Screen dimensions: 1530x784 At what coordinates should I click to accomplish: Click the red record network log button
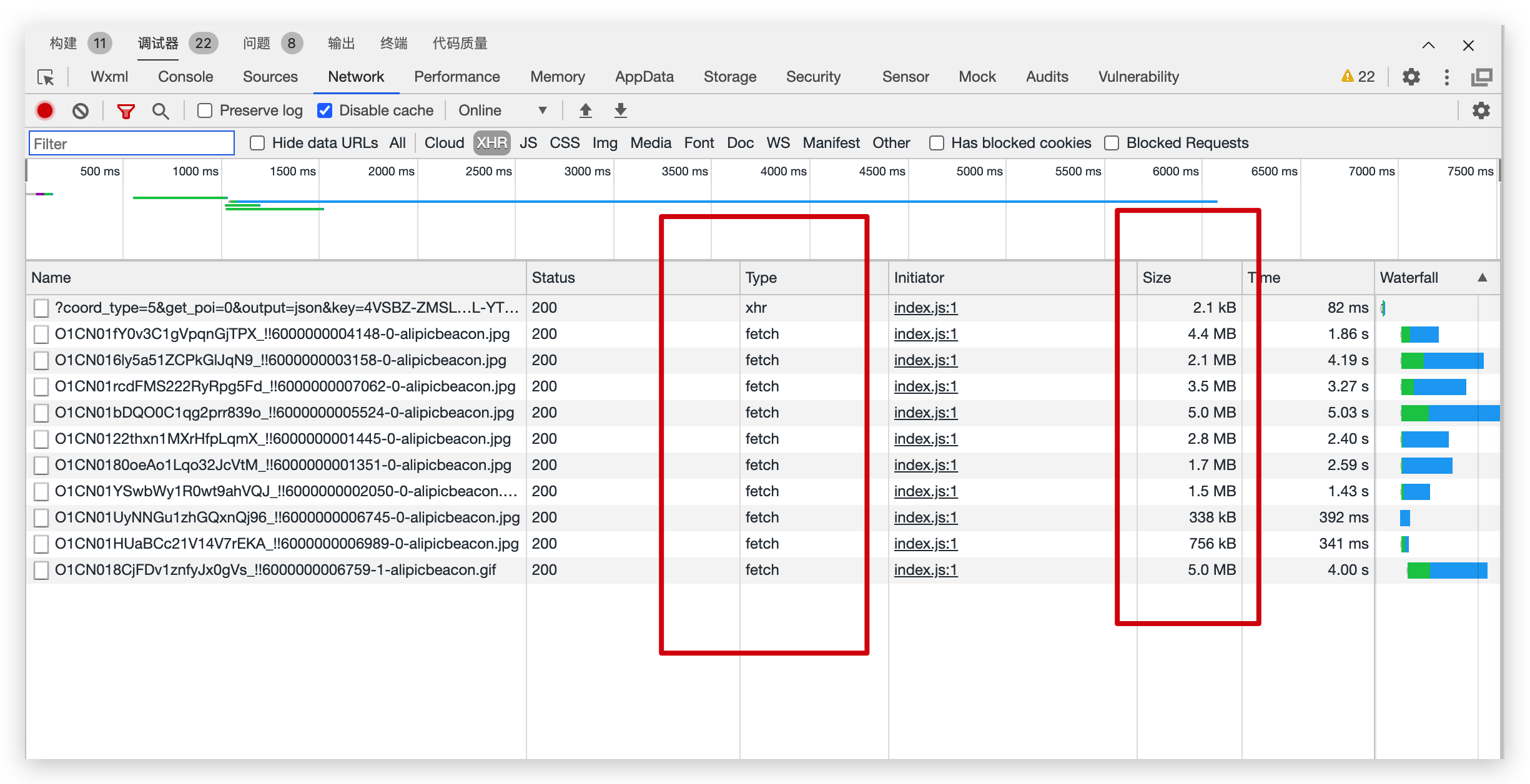pyautogui.click(x=45, y=110)
